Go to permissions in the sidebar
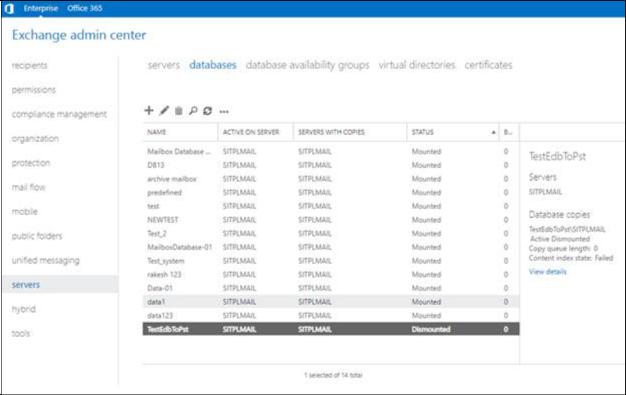This screenshot has height=395, width=626. [x=34, y=90]
